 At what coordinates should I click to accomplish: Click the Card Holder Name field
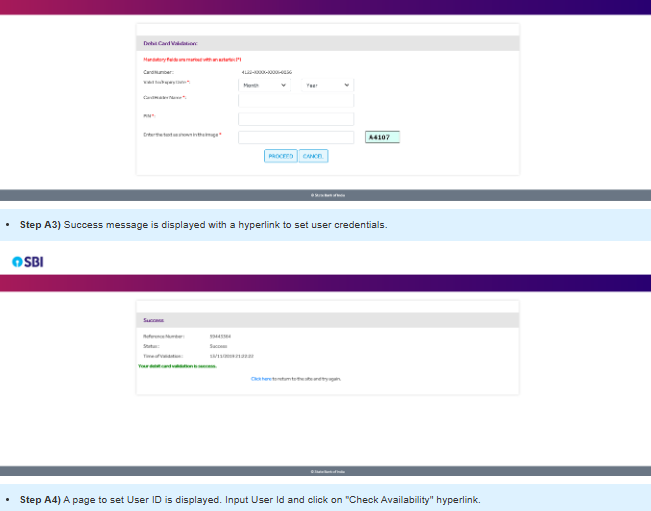pyautogui.click(x=296, y=100)
